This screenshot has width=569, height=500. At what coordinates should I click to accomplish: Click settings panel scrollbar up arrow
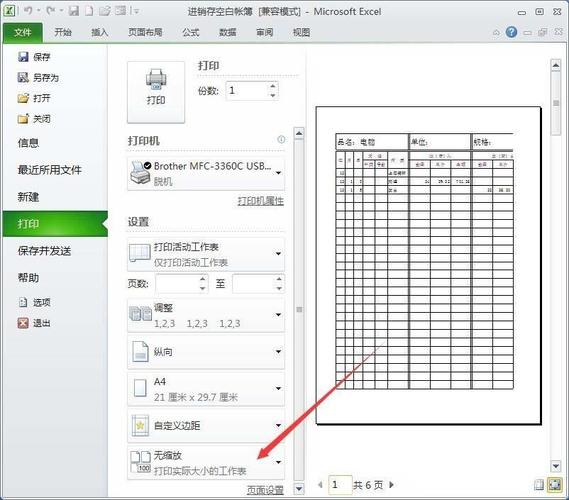tap(299, 134)
